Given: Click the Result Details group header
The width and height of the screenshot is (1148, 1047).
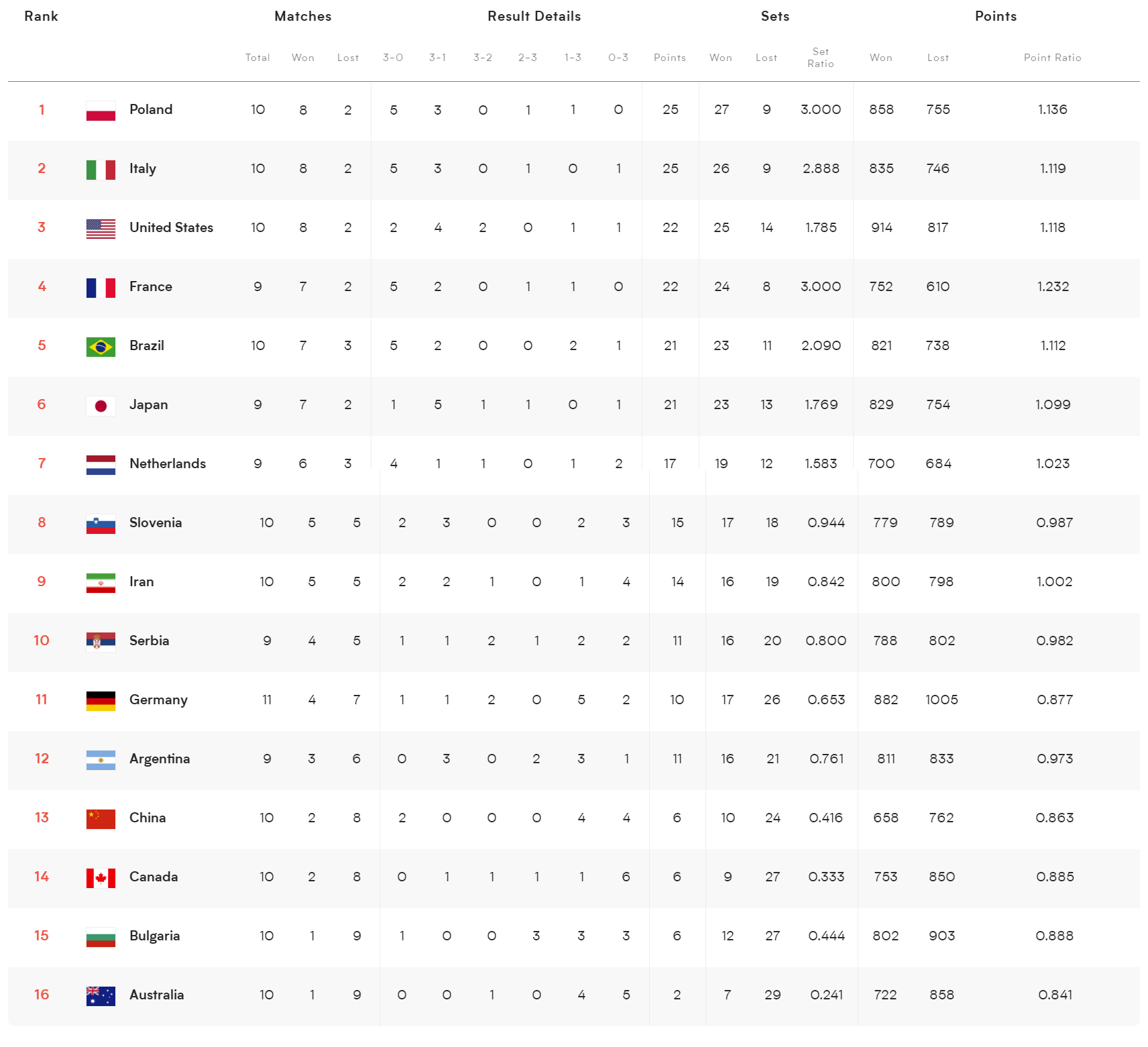Looking at the screenshot, I should click(534, 17).
